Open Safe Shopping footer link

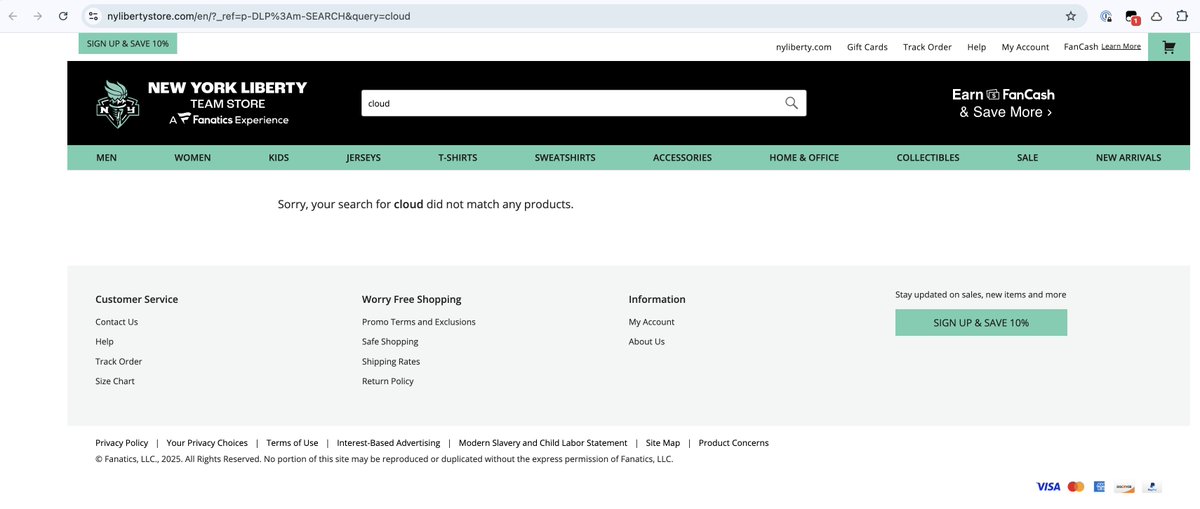click(390, 342)
